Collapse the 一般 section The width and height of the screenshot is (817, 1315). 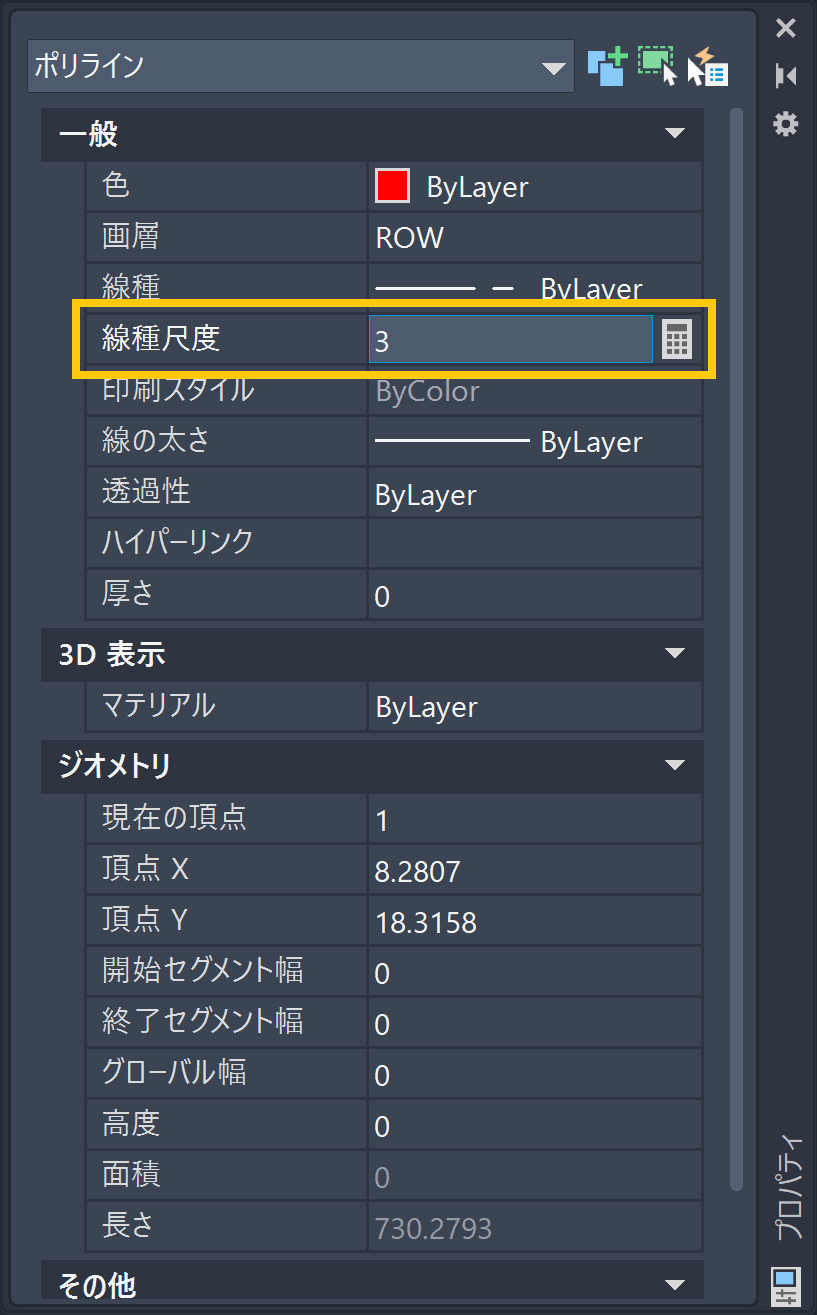pos(675,134)
